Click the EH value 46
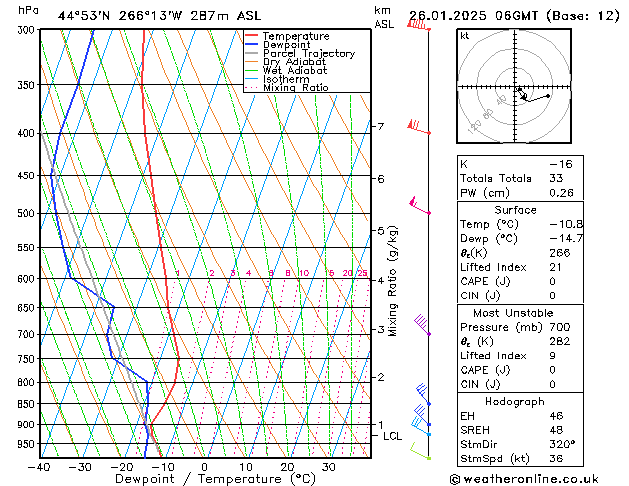 556,416
